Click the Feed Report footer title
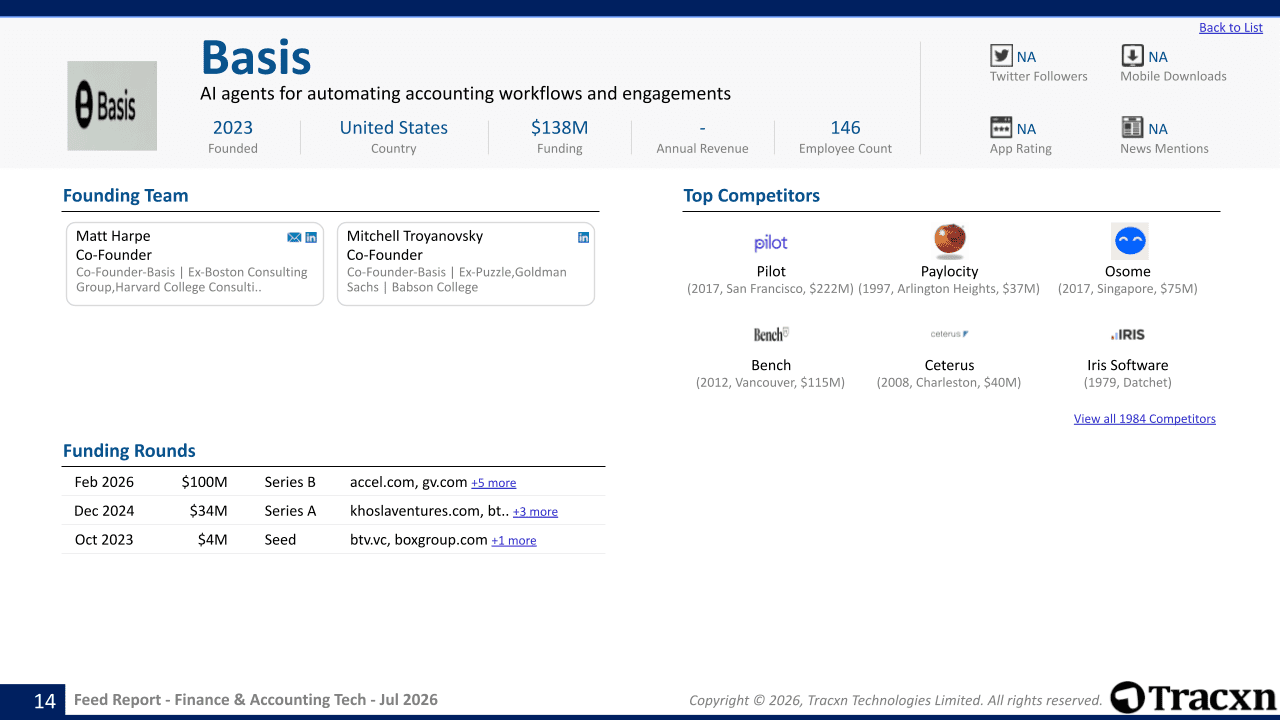Image resolution: width=1280 pixels, height=720 pixels. (x=256, y=700)
